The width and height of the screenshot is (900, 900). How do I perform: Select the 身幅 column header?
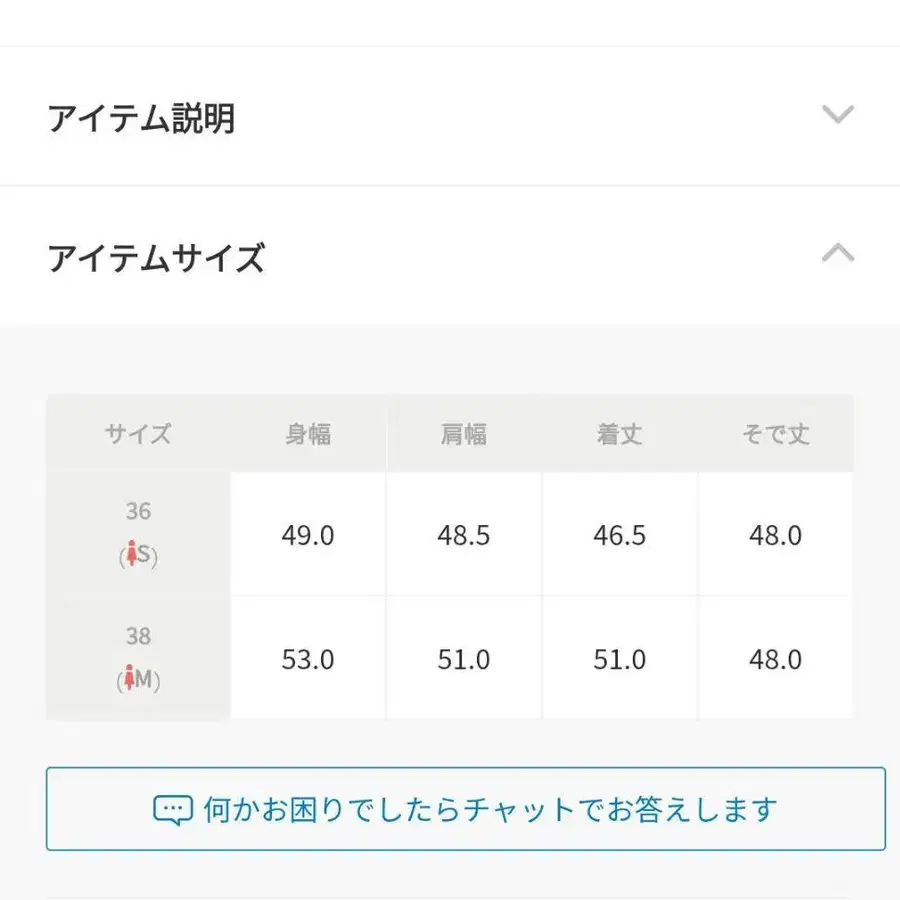(x=308, y=434)
